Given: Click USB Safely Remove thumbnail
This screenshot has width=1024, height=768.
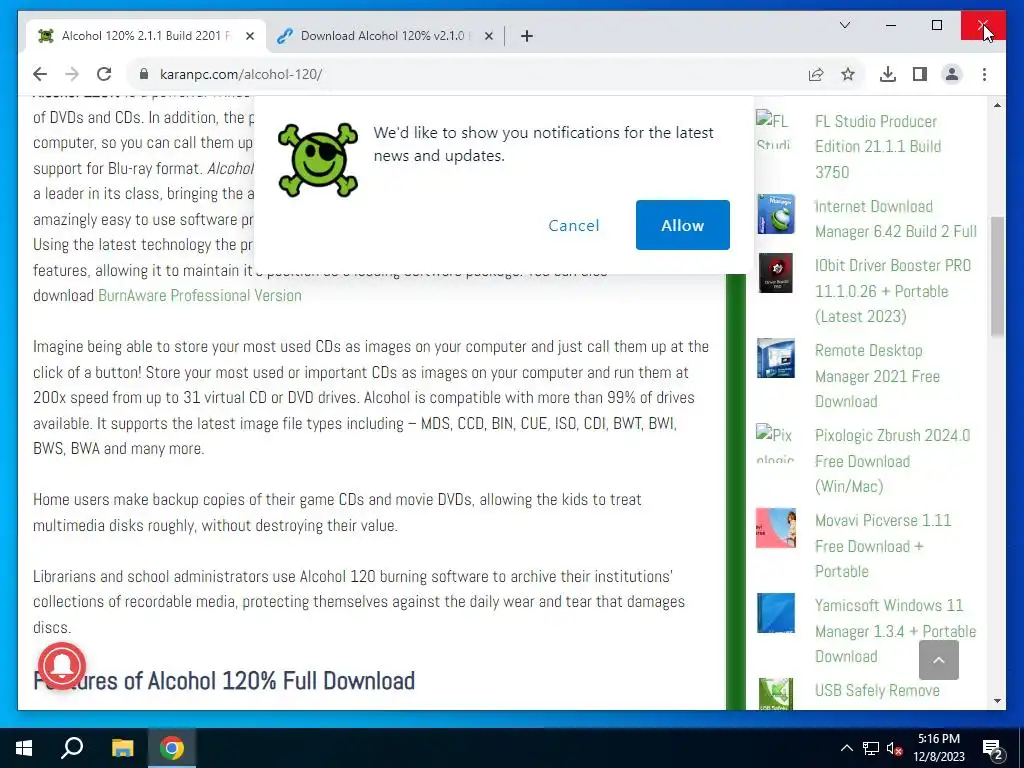Looking at the screenshot, I should [775, 694].
